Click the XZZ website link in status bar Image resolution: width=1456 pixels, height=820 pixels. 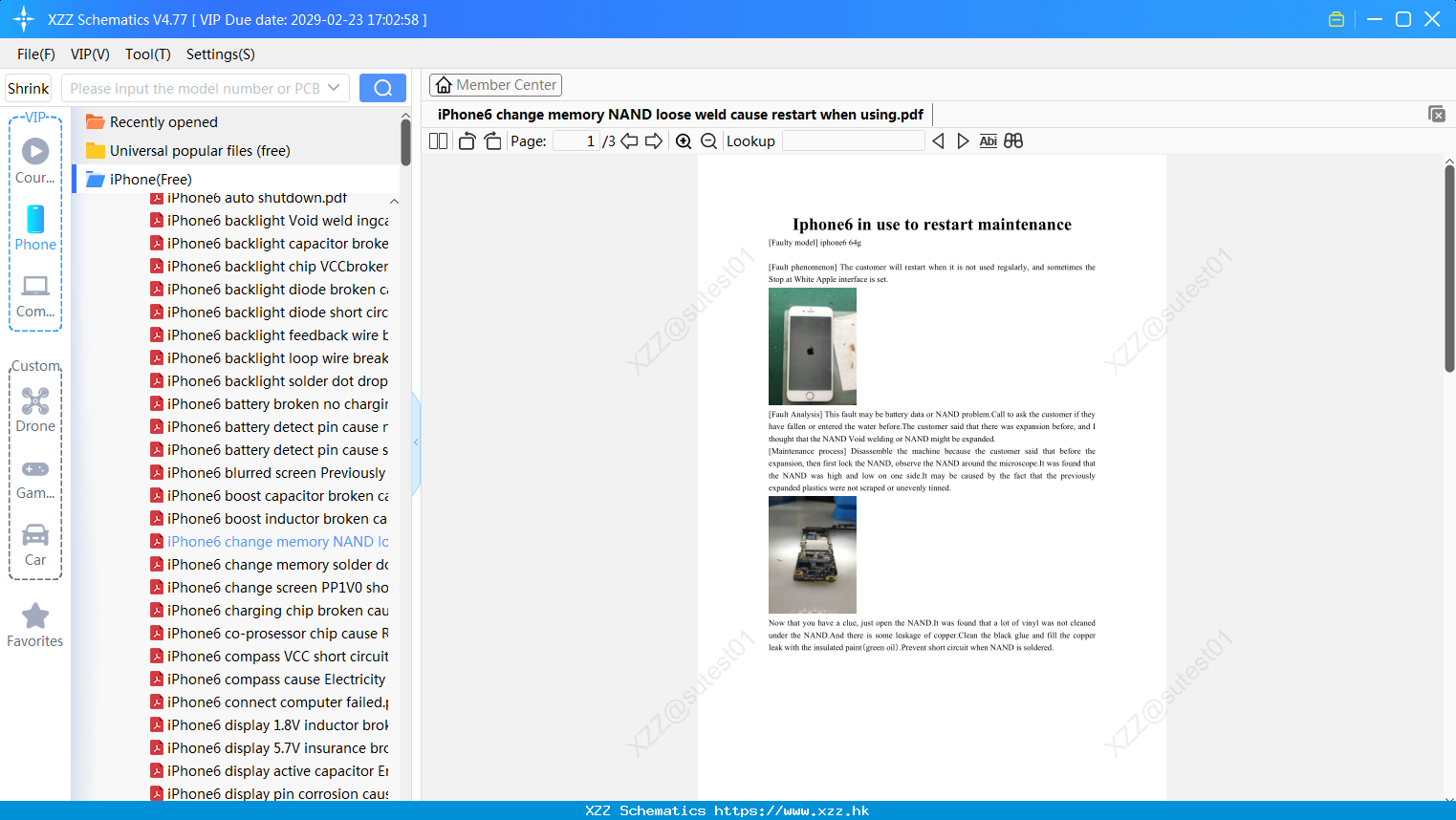(x=792, y=810)
